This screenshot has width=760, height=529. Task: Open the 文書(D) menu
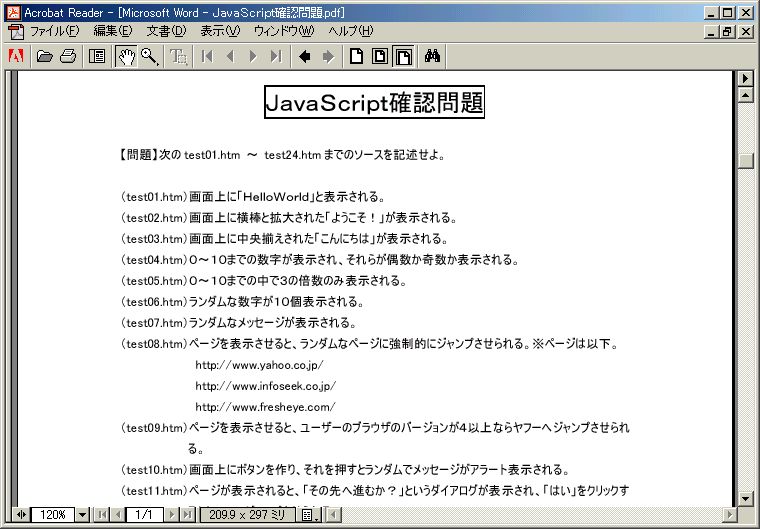tap(166, 31)
